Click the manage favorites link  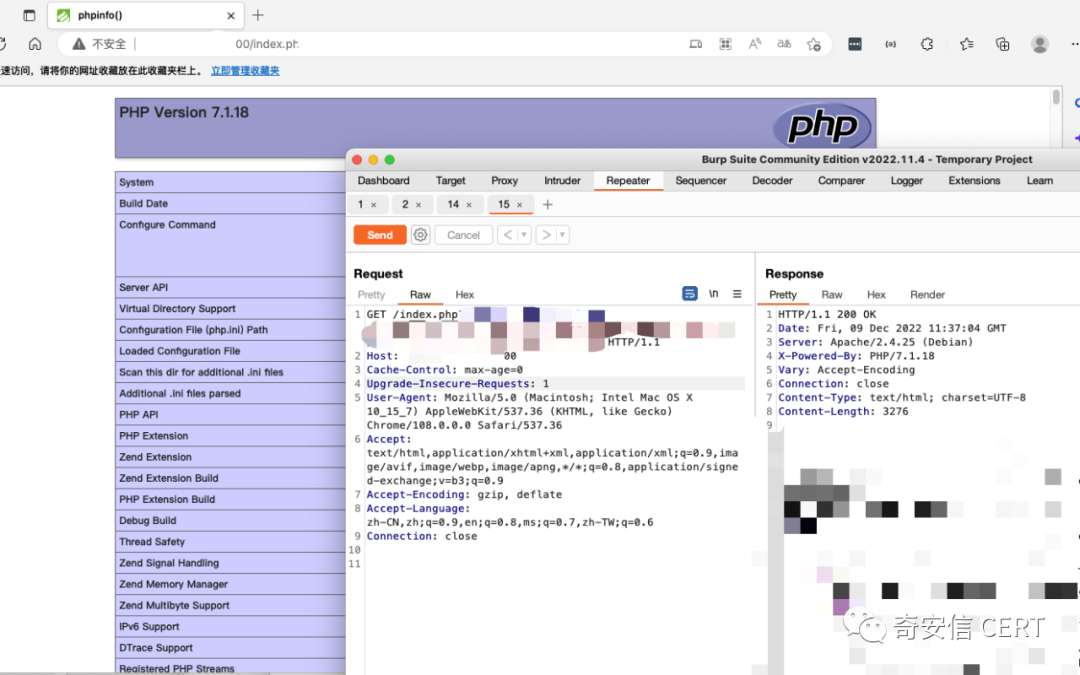[x=245, y=70]
